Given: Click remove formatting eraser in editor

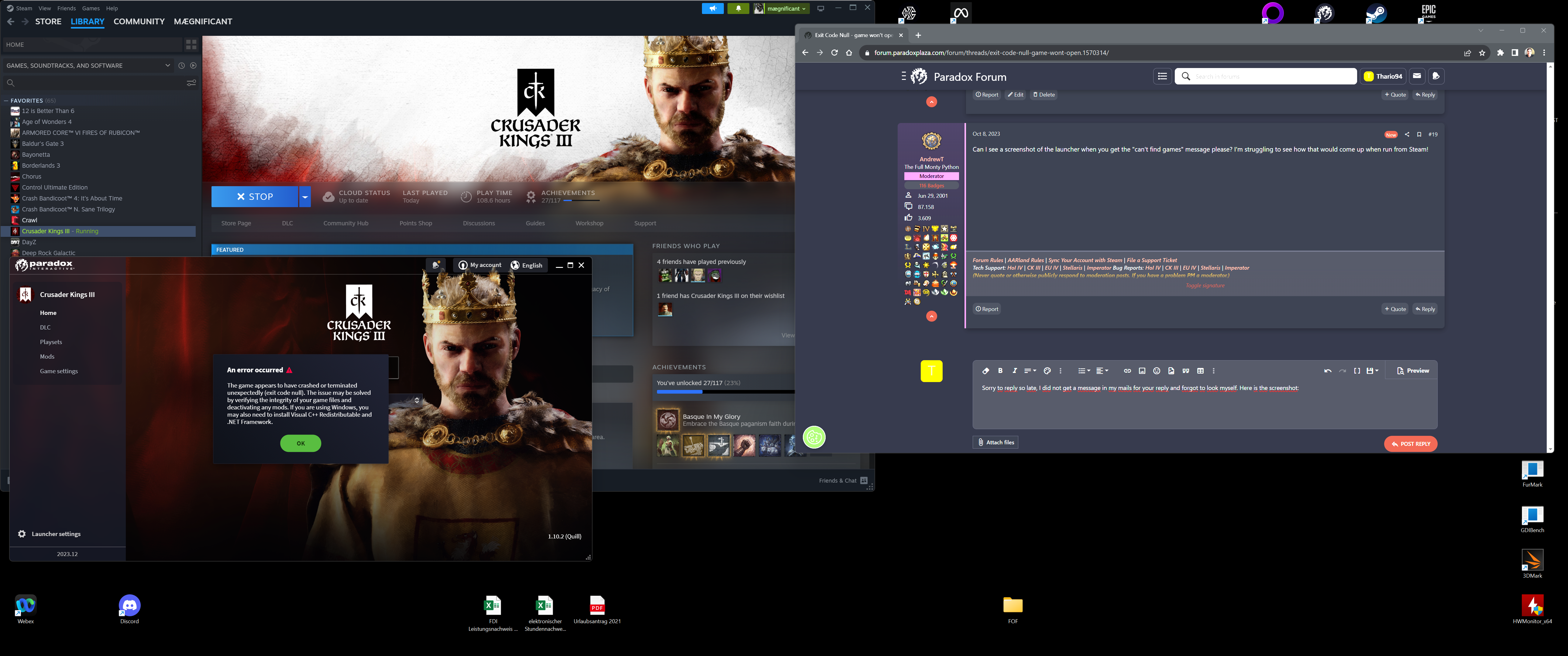Looking at the screenshot, I should (x=985, y=371).
